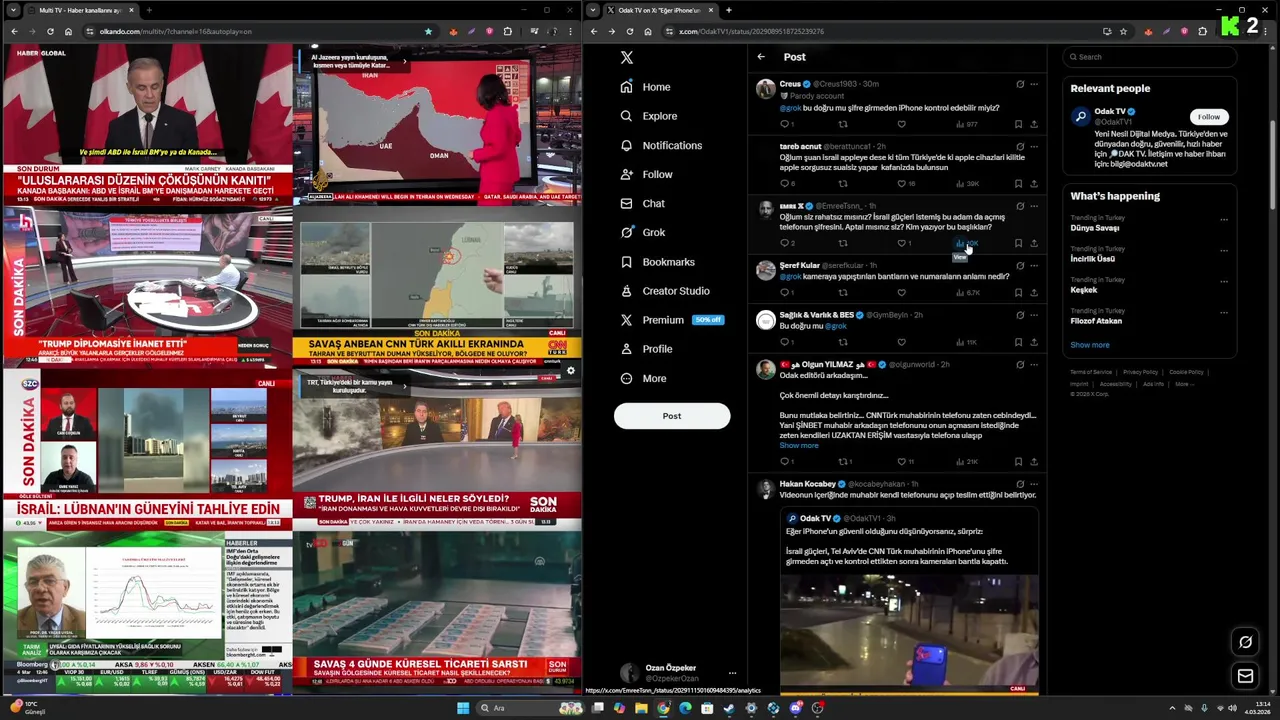
Task: Open Explore in X sidebar
Action: click(x=648, y=116)
